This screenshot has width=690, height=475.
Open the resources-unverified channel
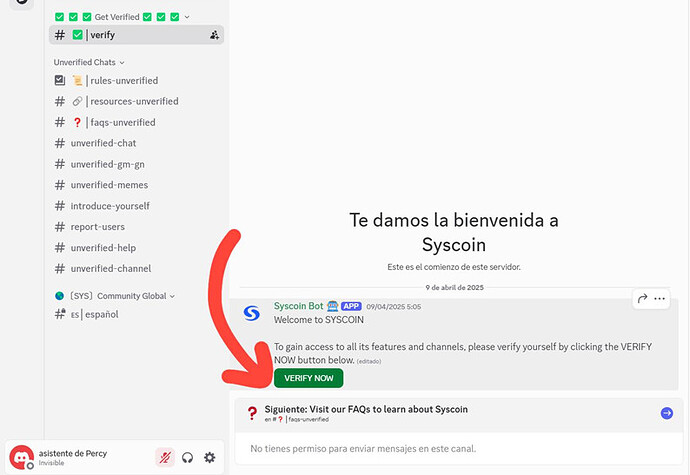pyautogui.click(x=136, y=101)
